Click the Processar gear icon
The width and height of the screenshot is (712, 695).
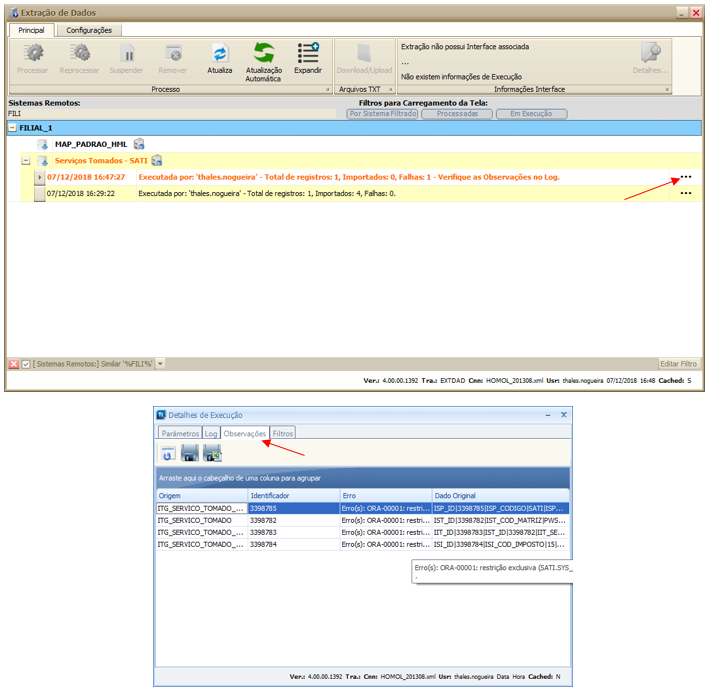pos(33,53)
